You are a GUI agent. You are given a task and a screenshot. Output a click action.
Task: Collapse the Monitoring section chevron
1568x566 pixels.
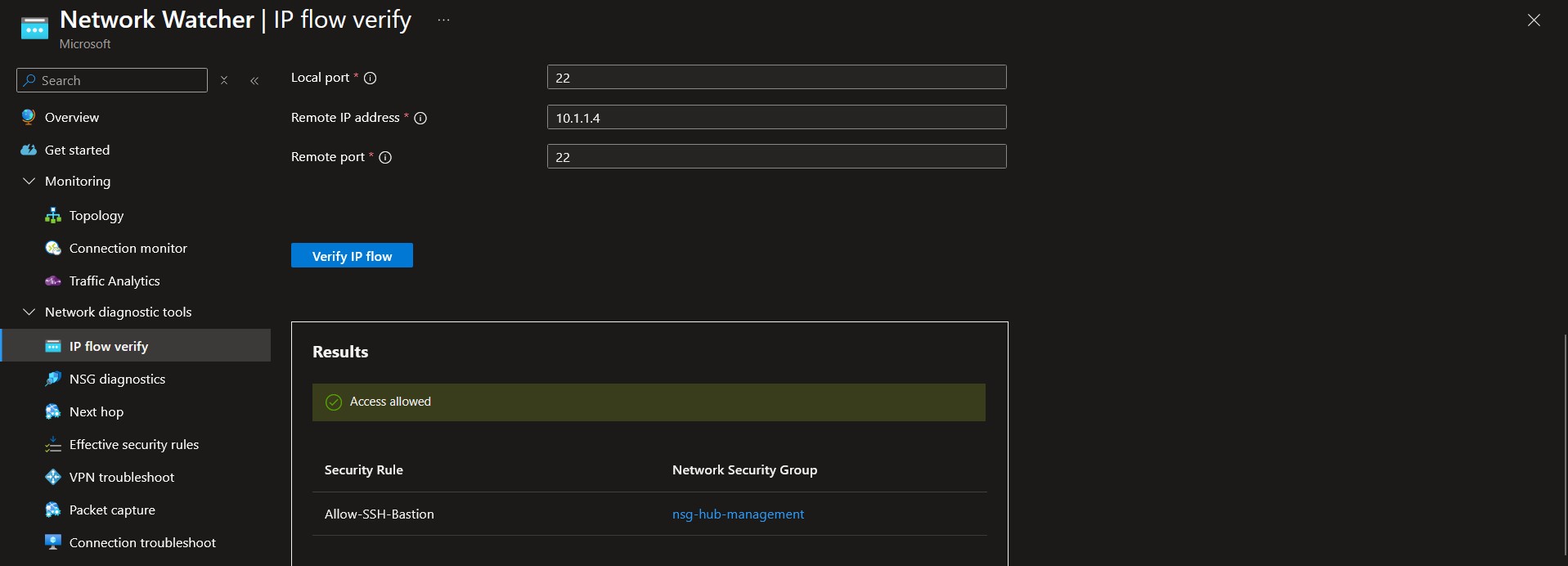click(x=29, y=181)
